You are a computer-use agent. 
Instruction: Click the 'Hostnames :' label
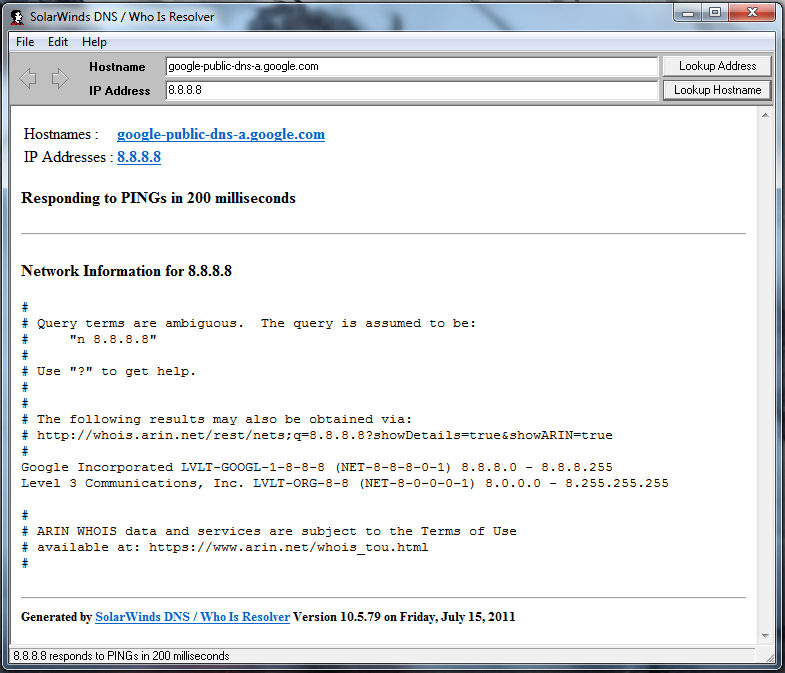[x=61, y=134]
